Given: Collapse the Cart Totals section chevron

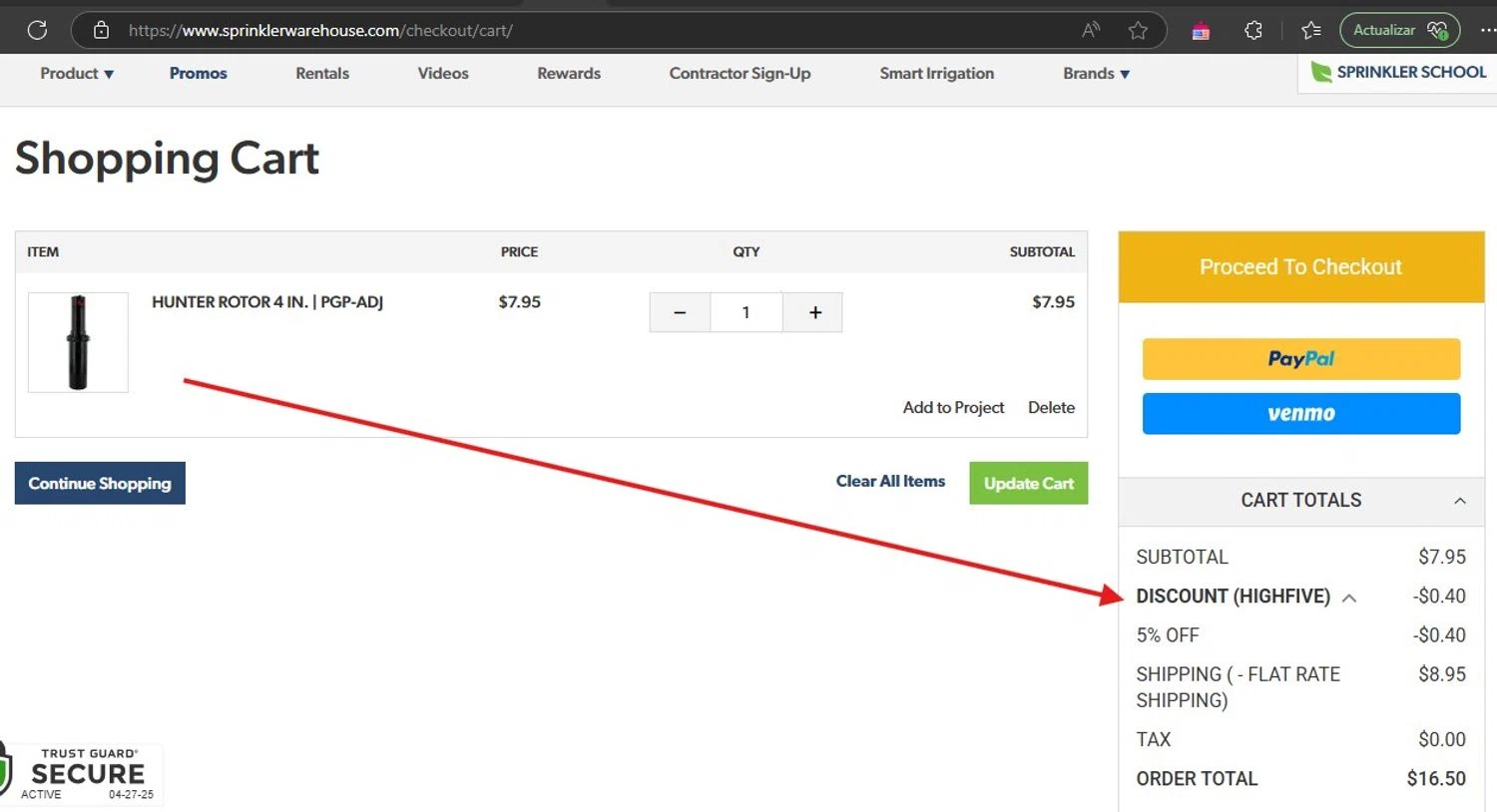Looking at the screenshot, I should (1460, 501).
